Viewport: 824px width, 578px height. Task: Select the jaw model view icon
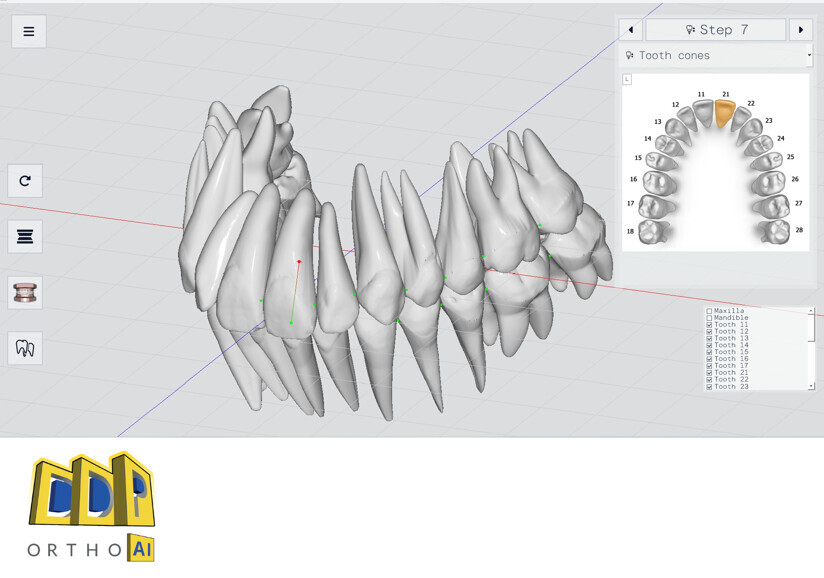pyautogui.click(x=25, y=293)
